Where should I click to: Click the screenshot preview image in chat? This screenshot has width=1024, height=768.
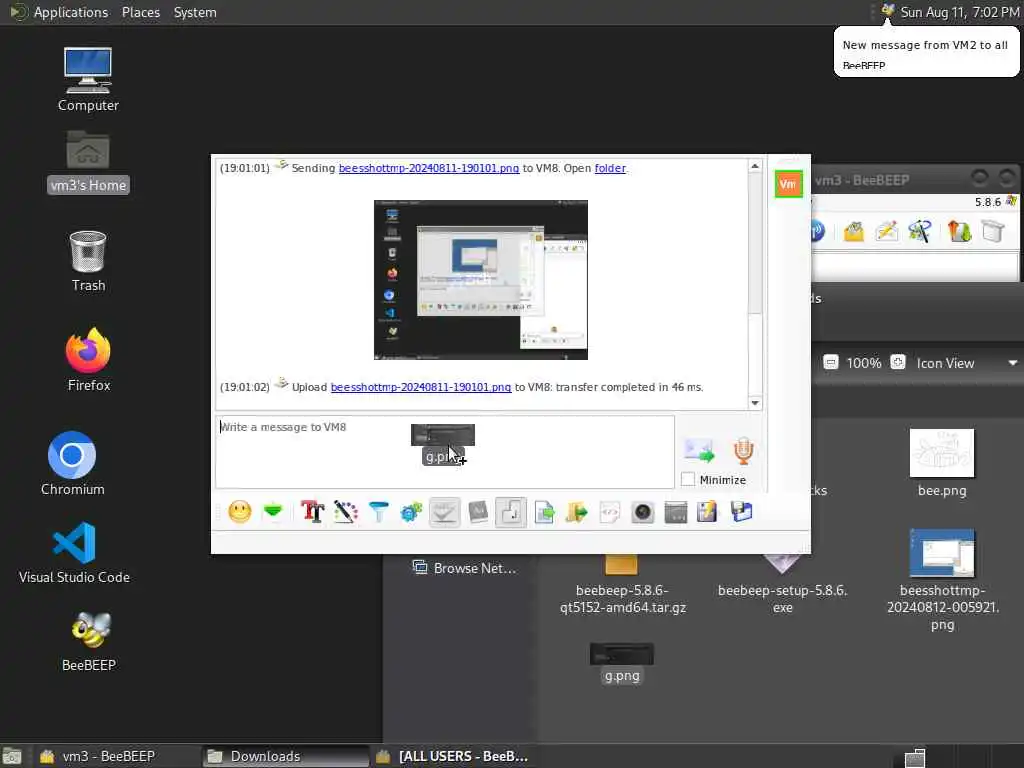(x=481, y=280)
